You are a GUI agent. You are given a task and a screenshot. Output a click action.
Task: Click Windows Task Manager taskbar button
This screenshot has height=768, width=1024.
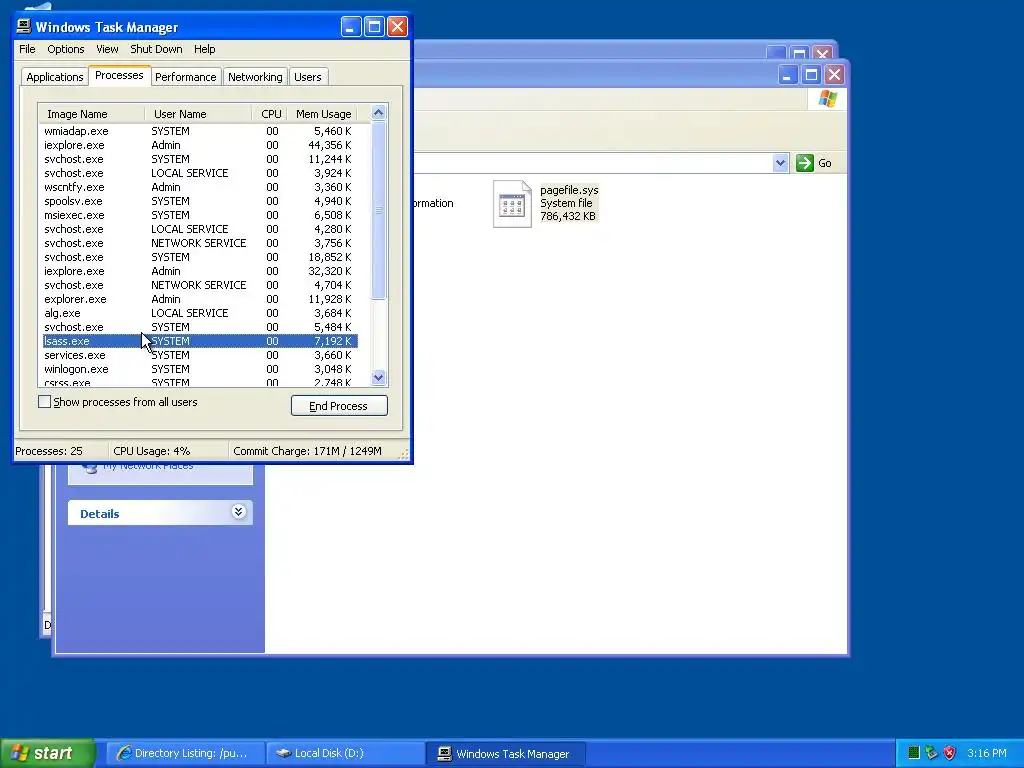pyautogui.click(x=505, y=753)
